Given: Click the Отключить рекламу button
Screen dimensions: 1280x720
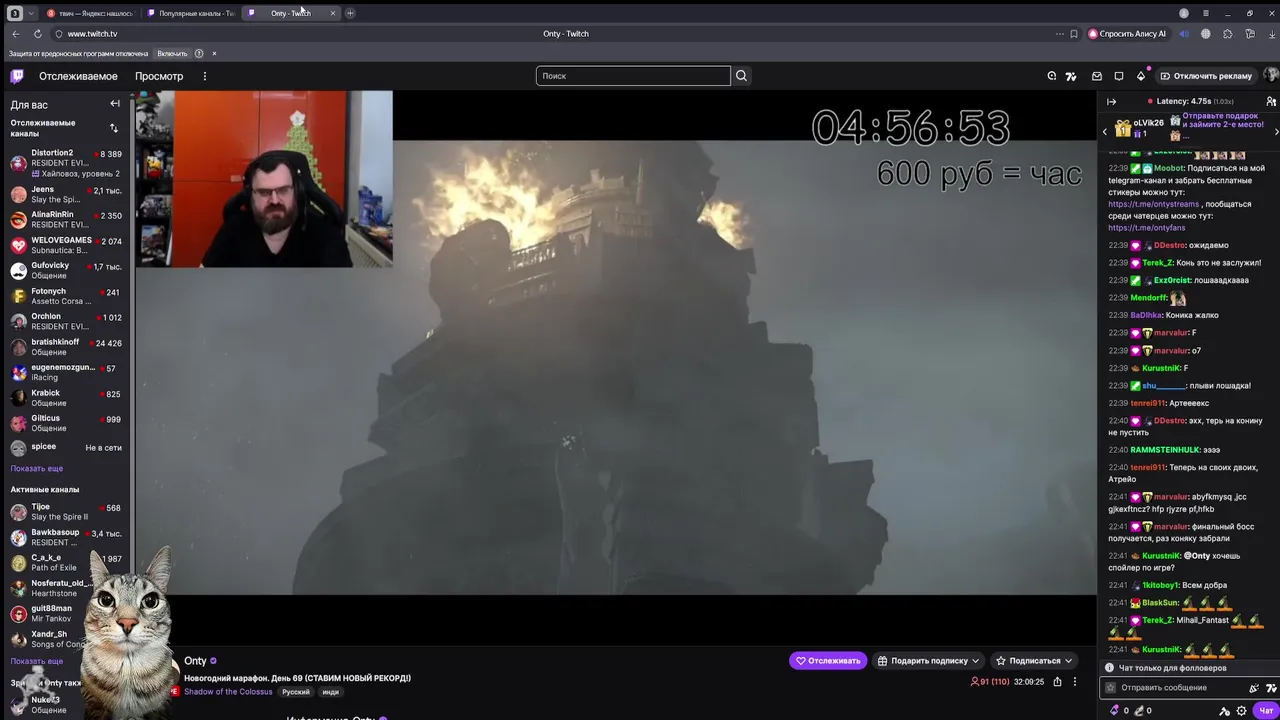Looking at the screenshot, I should click(x=1205, y=76).
